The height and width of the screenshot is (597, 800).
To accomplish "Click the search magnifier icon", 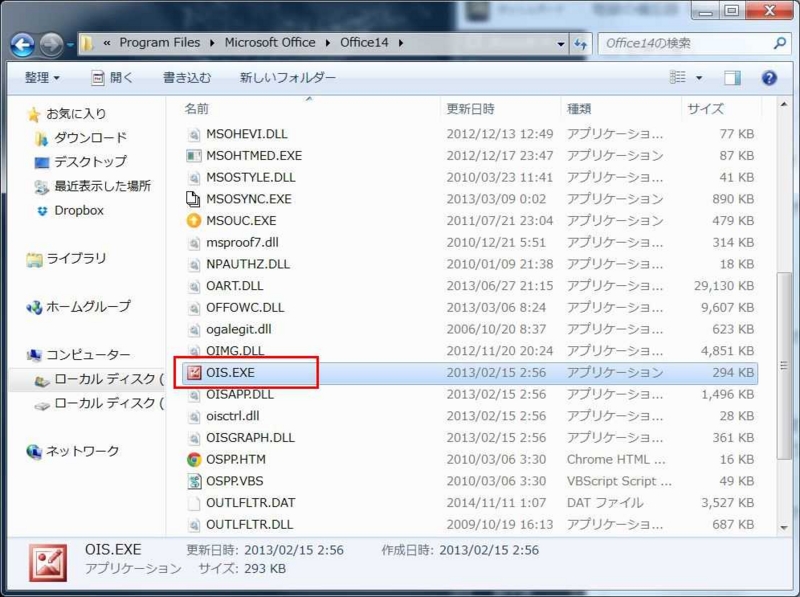I will 779,43.
